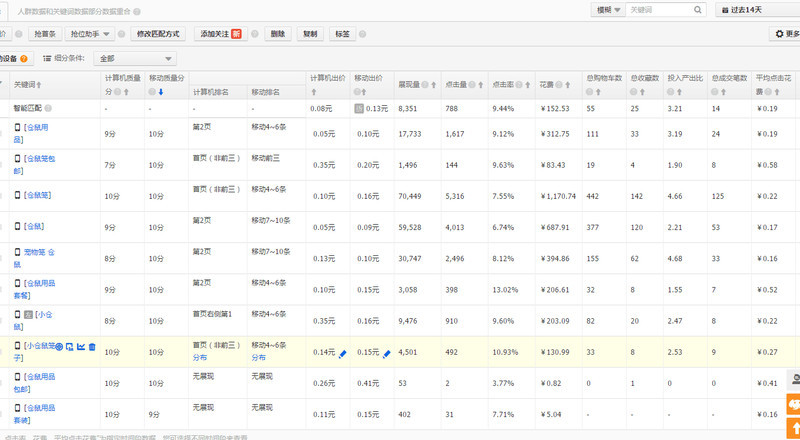Click 分布 link under 首页（非前三） in highlighted row
800x440 pixels.
(x=200, y=357)
